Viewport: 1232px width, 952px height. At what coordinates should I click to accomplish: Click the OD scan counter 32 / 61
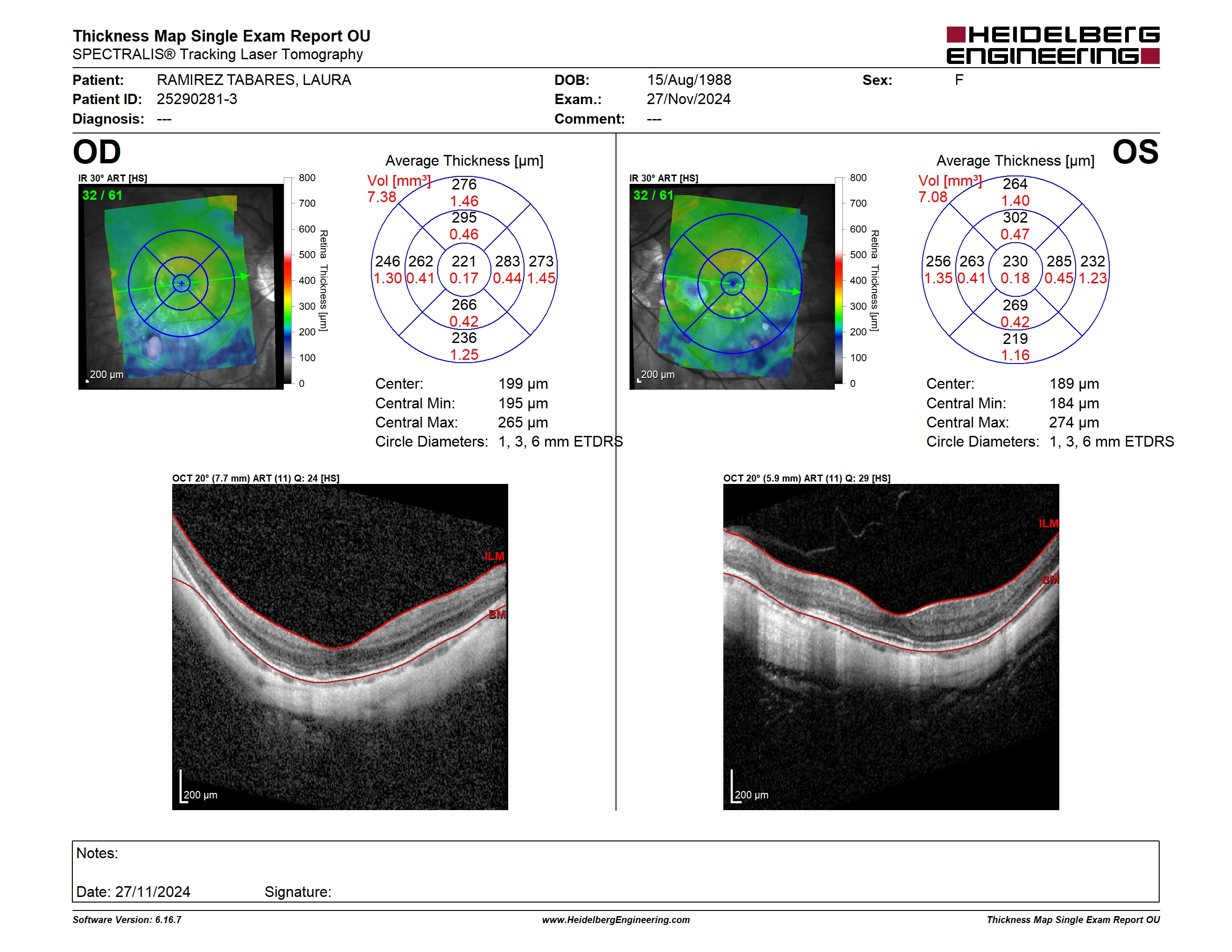pos(102,196)
